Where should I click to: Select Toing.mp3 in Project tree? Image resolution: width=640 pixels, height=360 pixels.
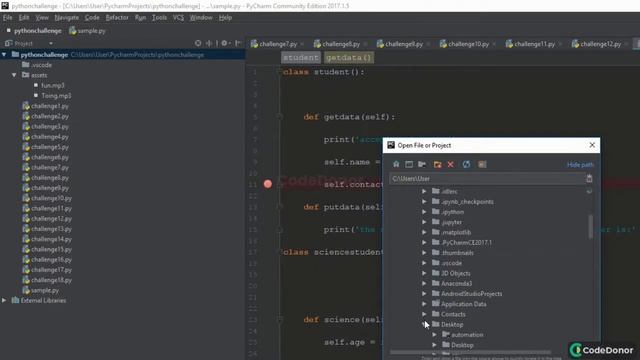click(56, 96)
